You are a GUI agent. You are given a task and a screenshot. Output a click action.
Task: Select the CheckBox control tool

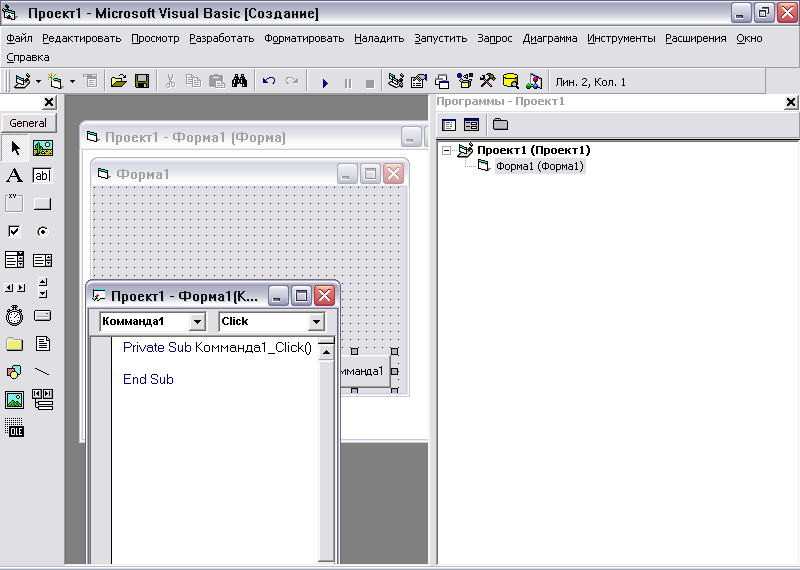coord(14,231)
